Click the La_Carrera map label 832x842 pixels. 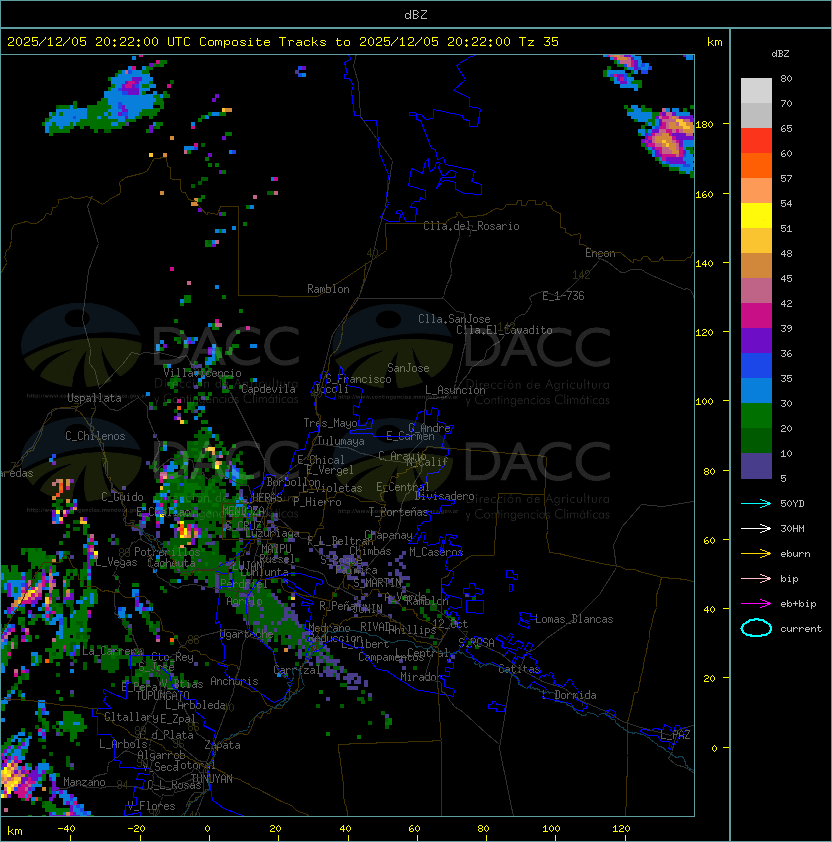tap(113, 651)
